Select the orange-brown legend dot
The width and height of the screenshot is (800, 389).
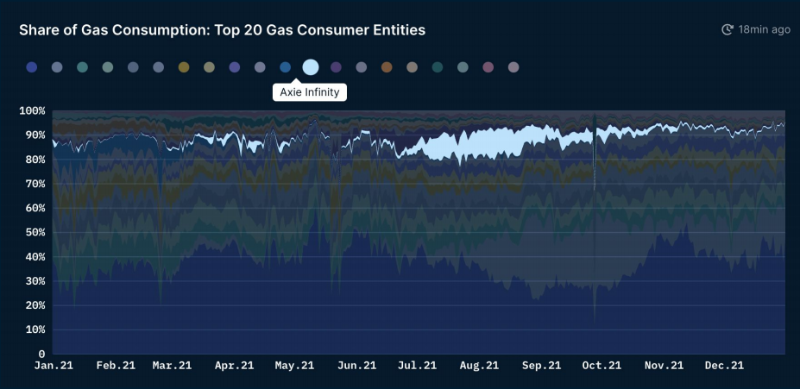[x=387, y=67]
